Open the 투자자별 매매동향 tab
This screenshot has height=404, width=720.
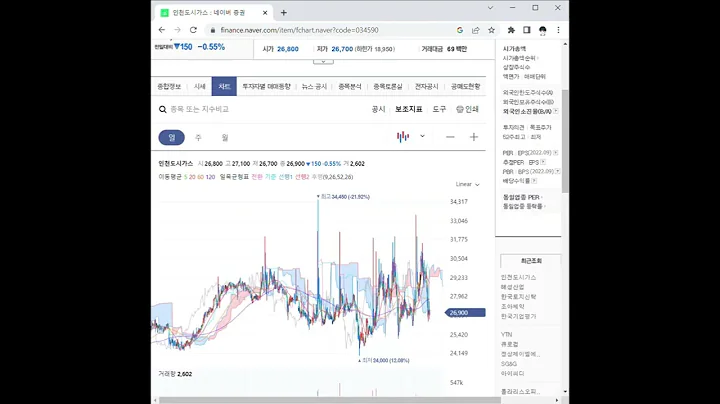pos(266,86)
